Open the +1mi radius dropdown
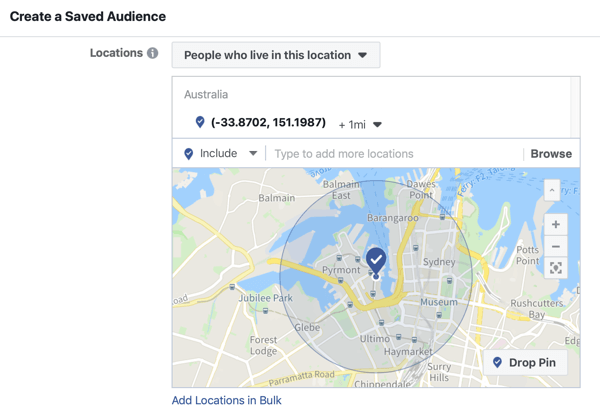Image resolution: width=600 pixels, height=417 pixels. coord(361,124)
